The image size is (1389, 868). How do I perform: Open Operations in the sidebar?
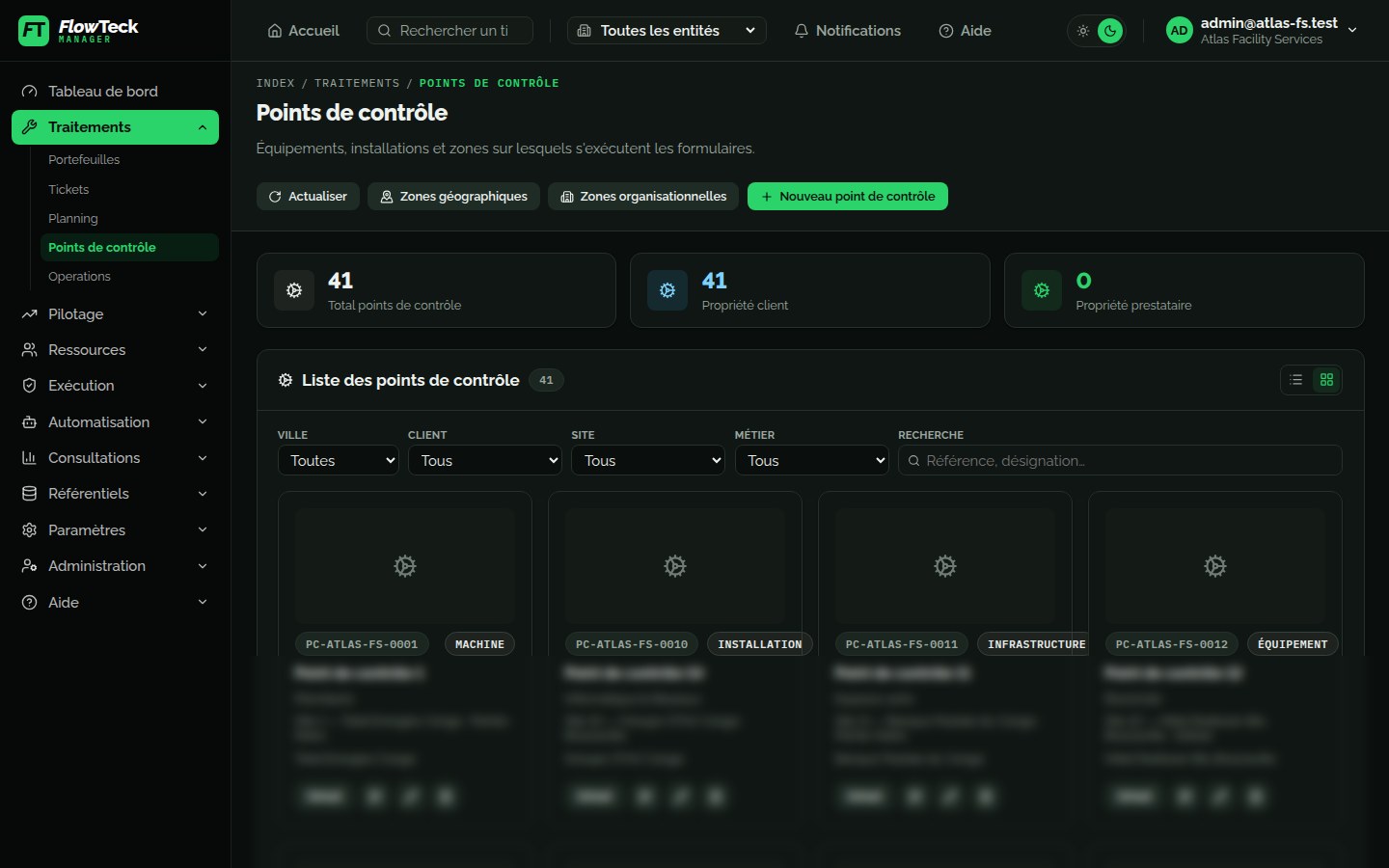point(129,276)
